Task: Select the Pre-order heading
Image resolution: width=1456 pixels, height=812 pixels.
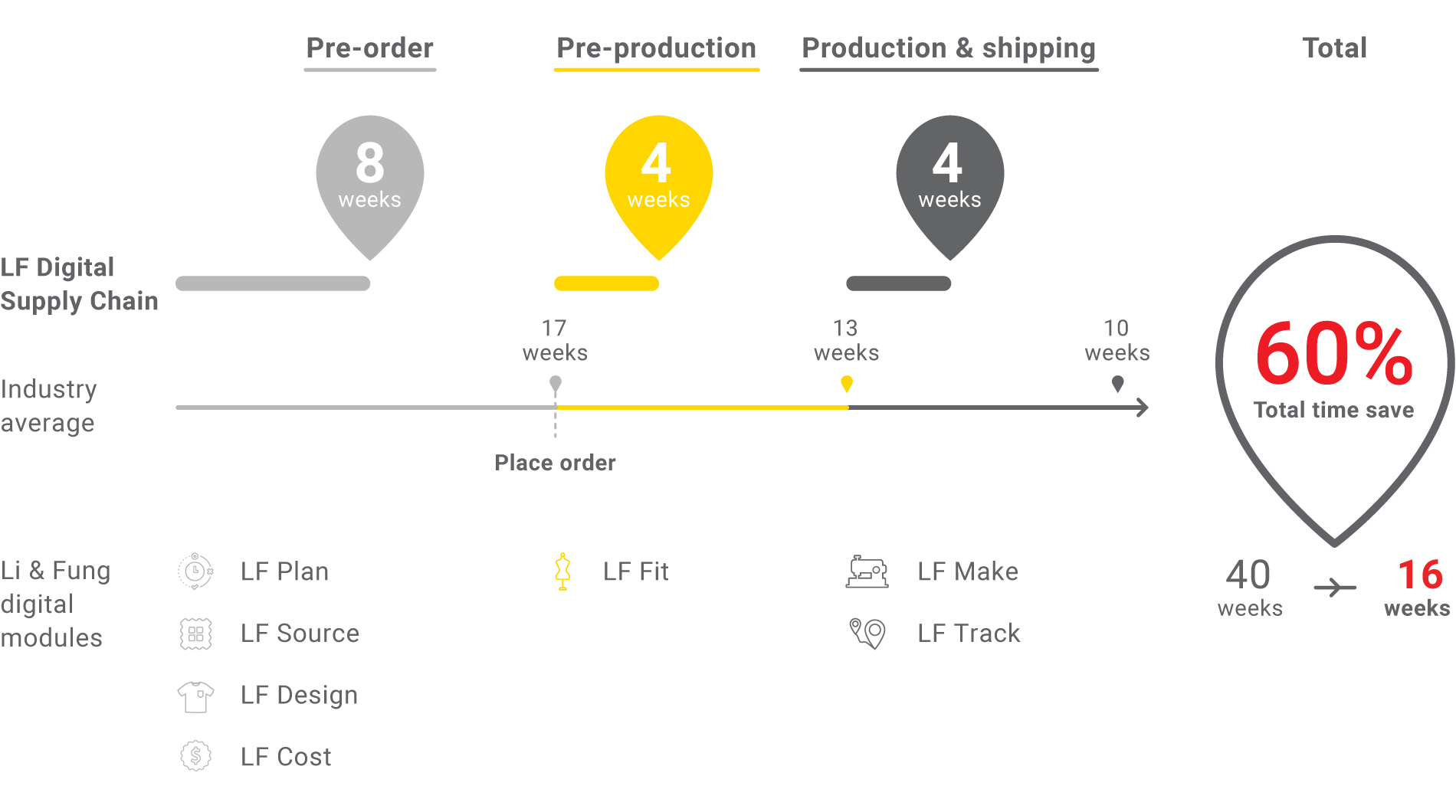Action: [x=369, y=48]
